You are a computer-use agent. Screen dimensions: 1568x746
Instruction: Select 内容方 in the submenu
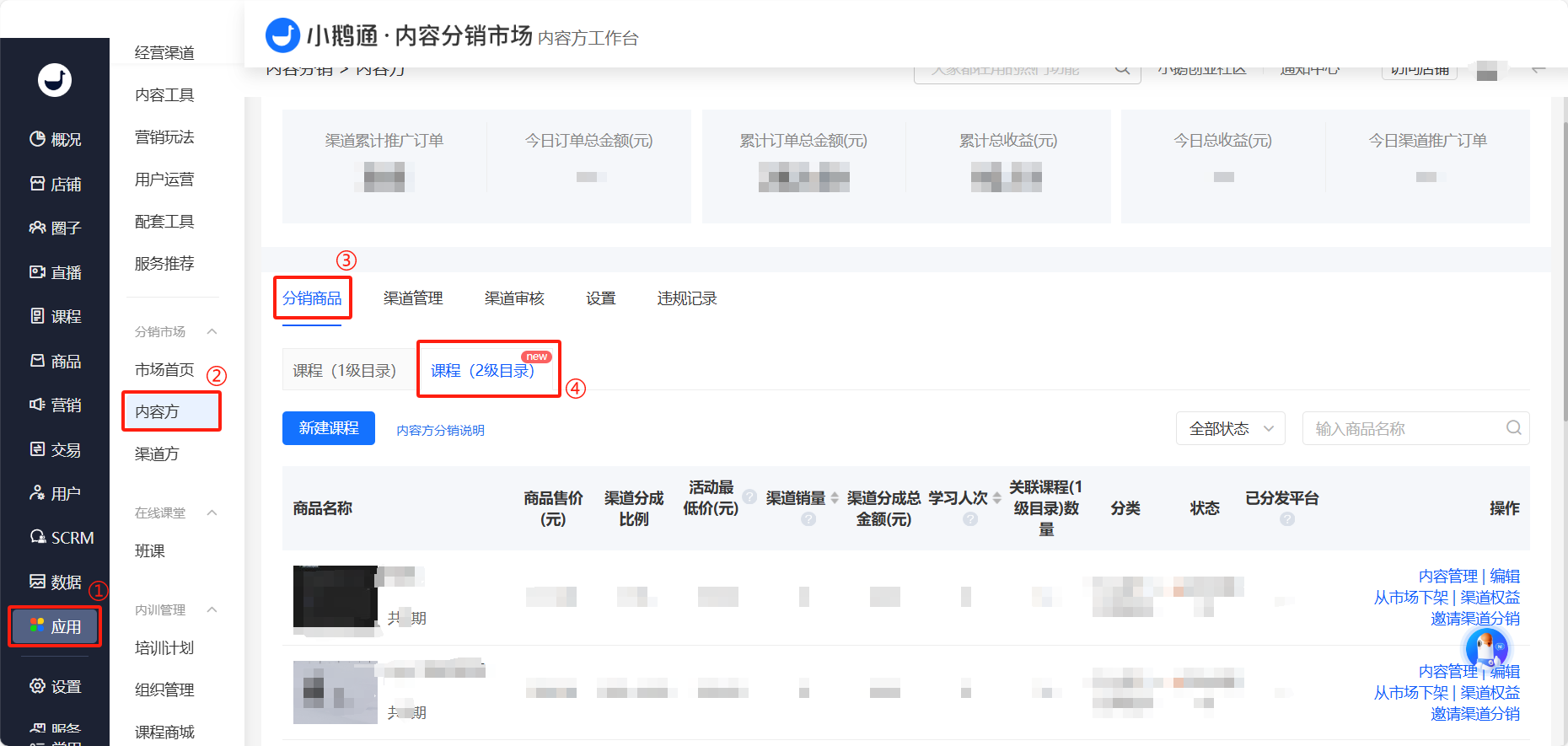pyautogui.click(x=171, y=411)
